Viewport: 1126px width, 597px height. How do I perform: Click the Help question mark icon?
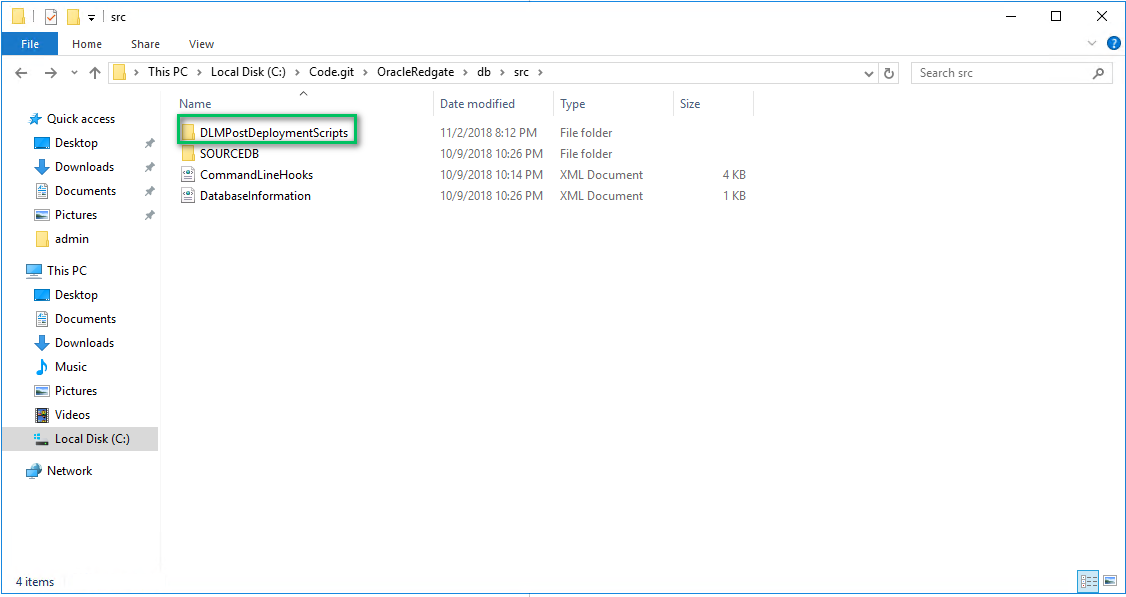[1113, 44]
